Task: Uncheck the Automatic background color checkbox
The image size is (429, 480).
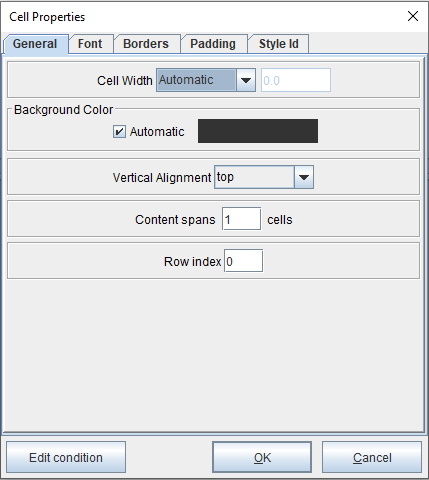Action: coord(119,131)
